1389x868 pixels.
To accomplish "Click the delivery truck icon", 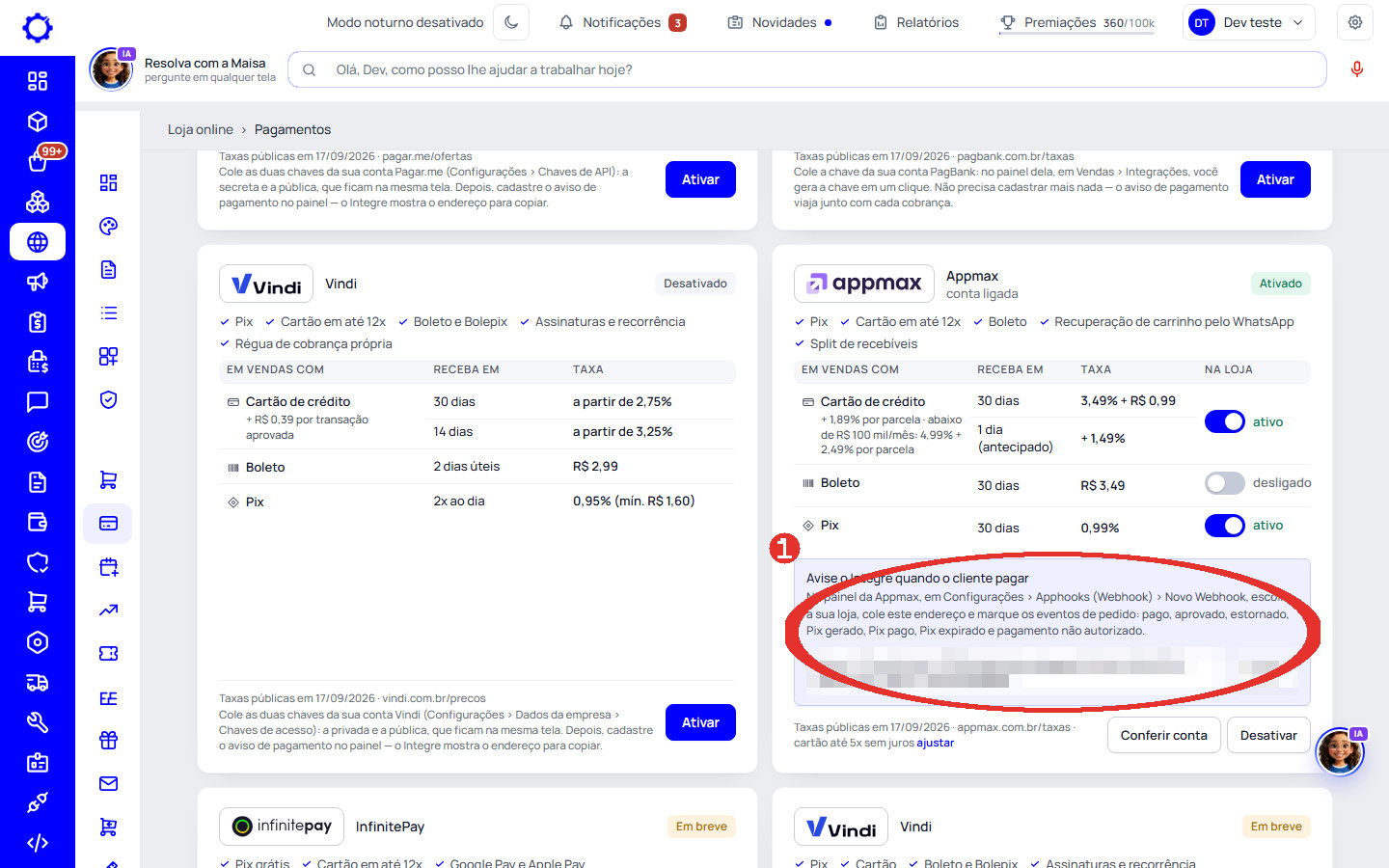I will pos(38,683).
